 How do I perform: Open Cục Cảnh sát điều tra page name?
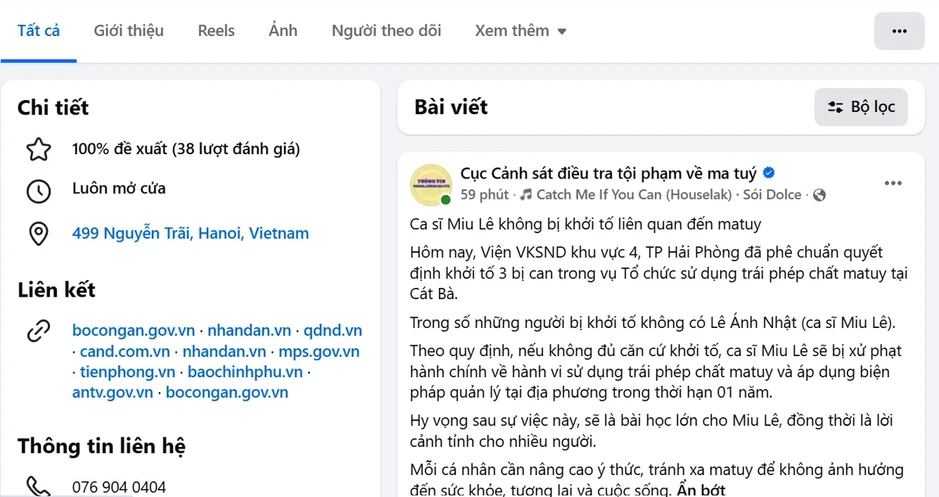608,173
